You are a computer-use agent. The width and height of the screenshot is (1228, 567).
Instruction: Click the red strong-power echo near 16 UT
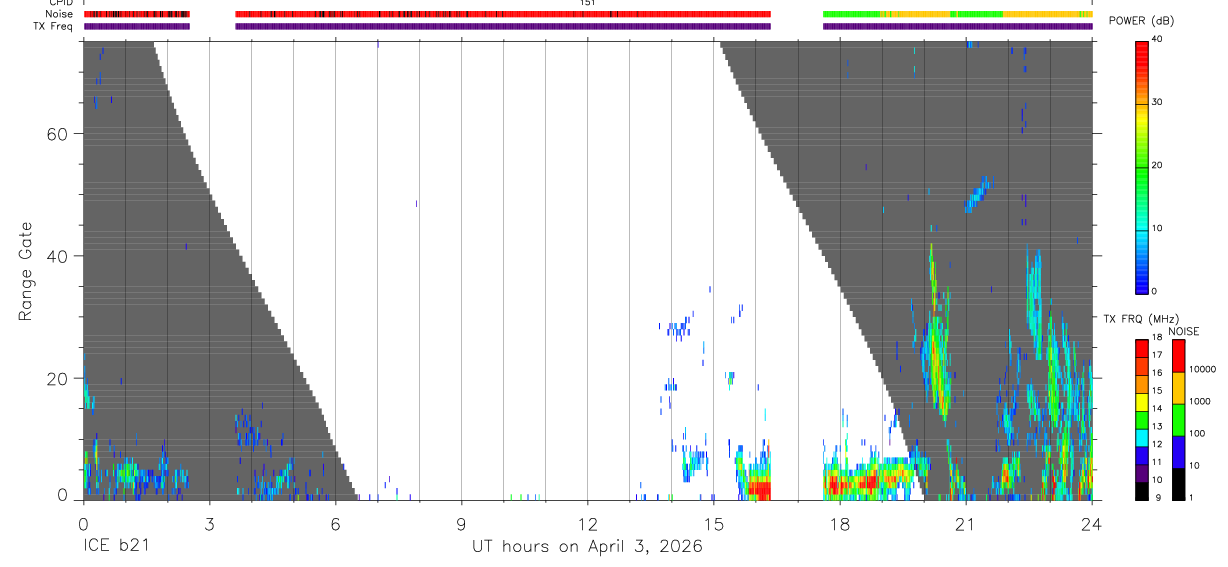pyautogui.click(x=761, y=490)
